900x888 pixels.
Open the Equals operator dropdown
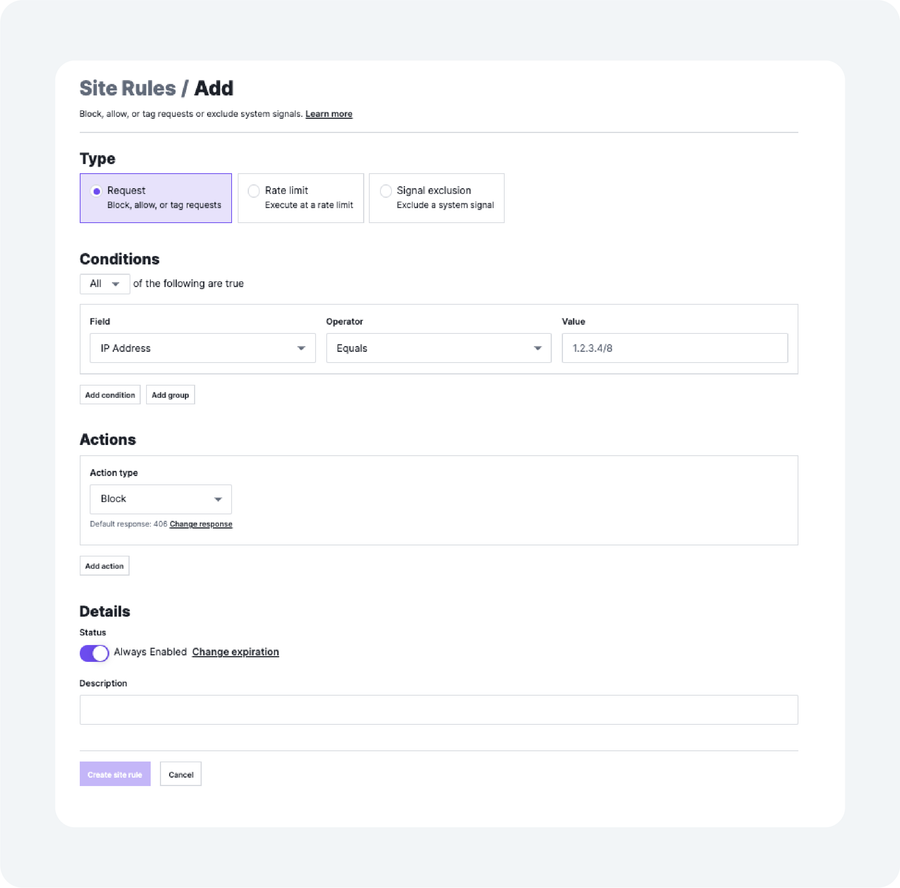438,348
